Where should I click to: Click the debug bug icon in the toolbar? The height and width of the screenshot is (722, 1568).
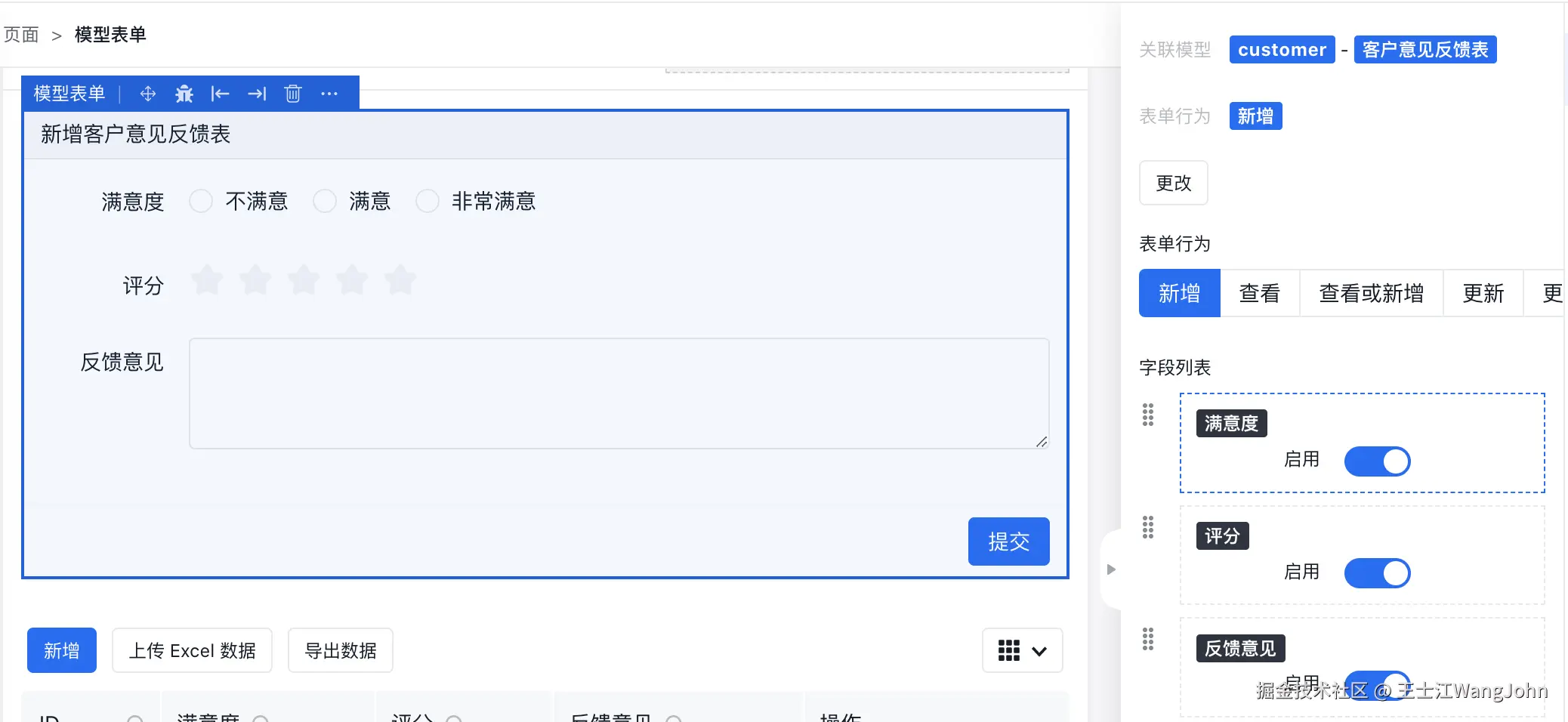click(x=184, y=93)
